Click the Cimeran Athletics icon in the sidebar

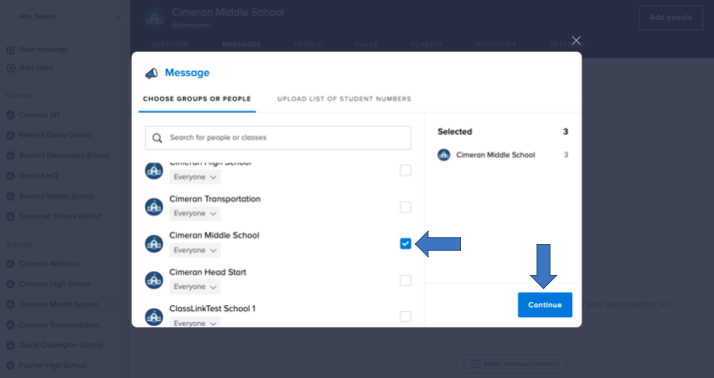point(10,264)
